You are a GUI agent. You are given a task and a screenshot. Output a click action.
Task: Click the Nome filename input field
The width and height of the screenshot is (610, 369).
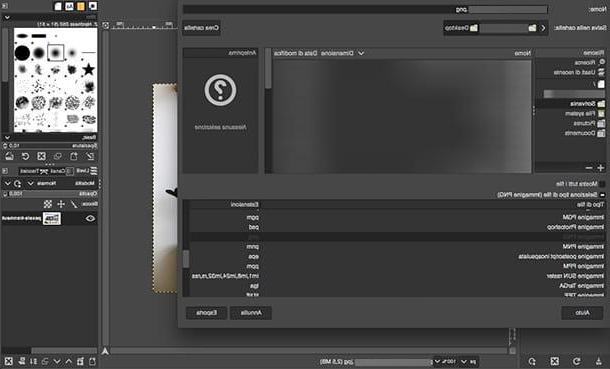(365, 9)
